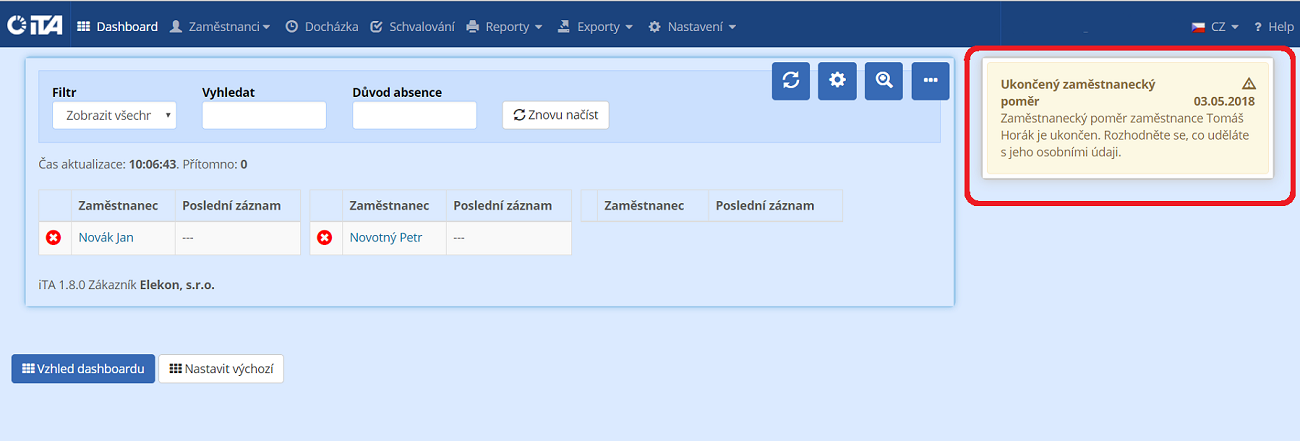Open the CZ language selector
The width and height of the screenshot is (1300, 441).
pyautogui.click(x=1216, y=27)
